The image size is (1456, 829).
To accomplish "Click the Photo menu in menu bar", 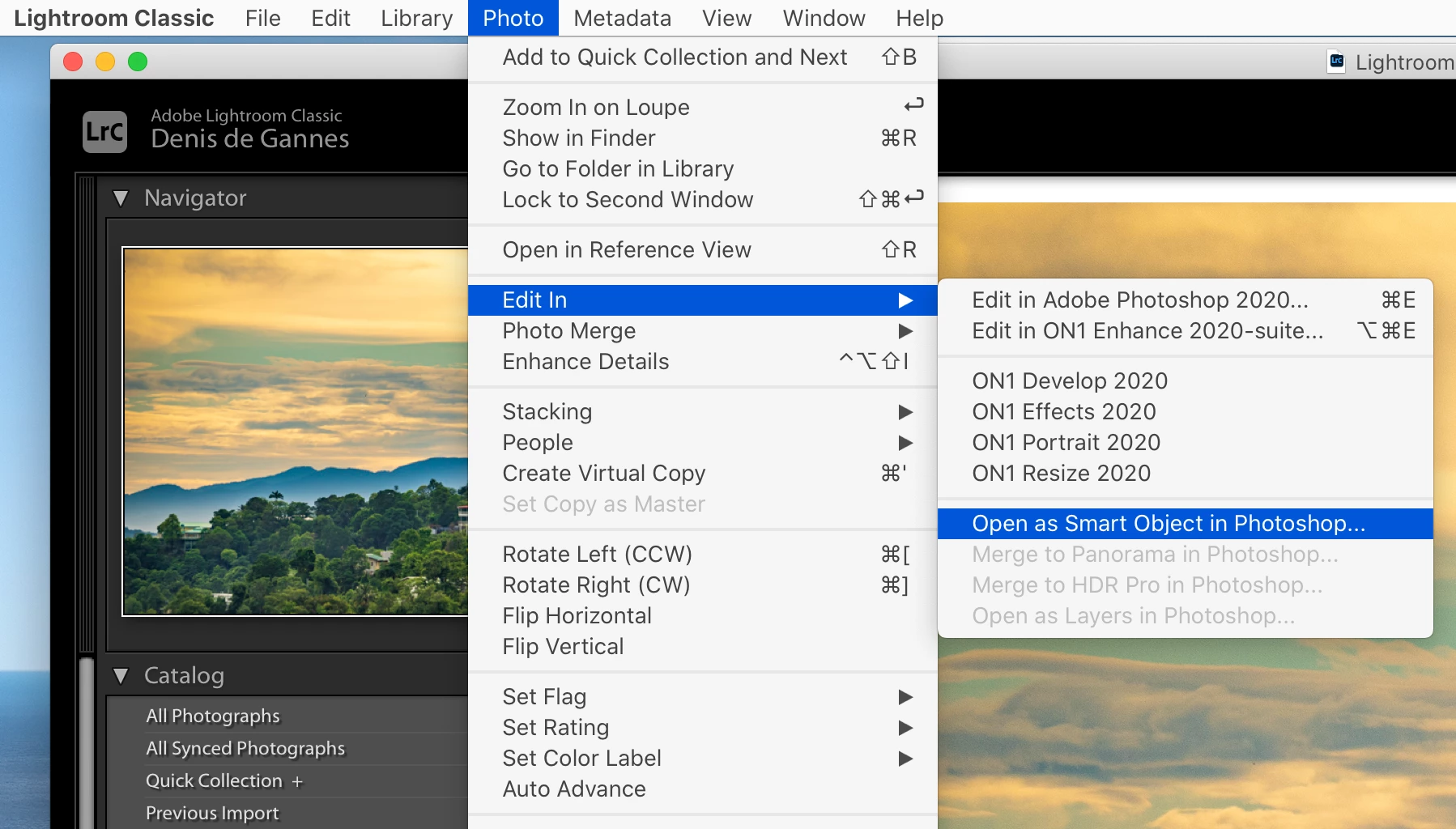I will point(513,18).
